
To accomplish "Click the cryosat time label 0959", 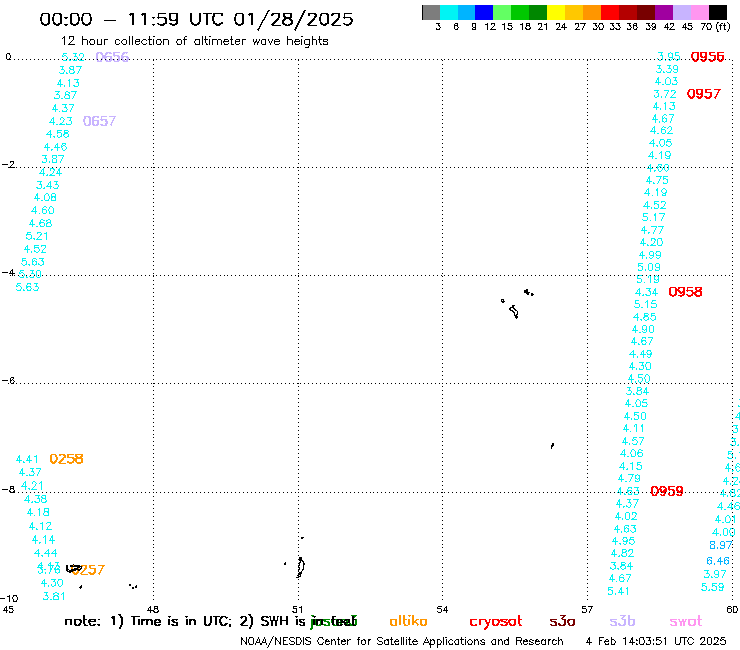I will pos(667,491).
